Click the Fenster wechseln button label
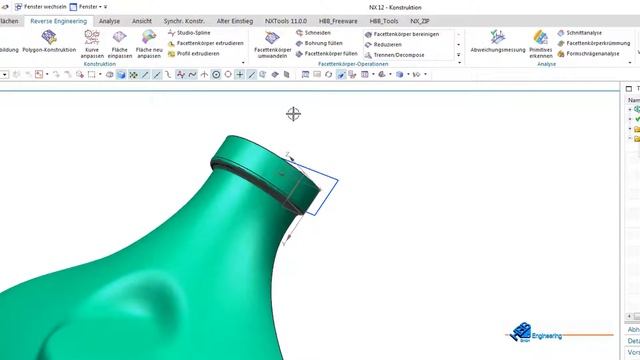This screenshot has height=360, width=640. pos(45,7)
